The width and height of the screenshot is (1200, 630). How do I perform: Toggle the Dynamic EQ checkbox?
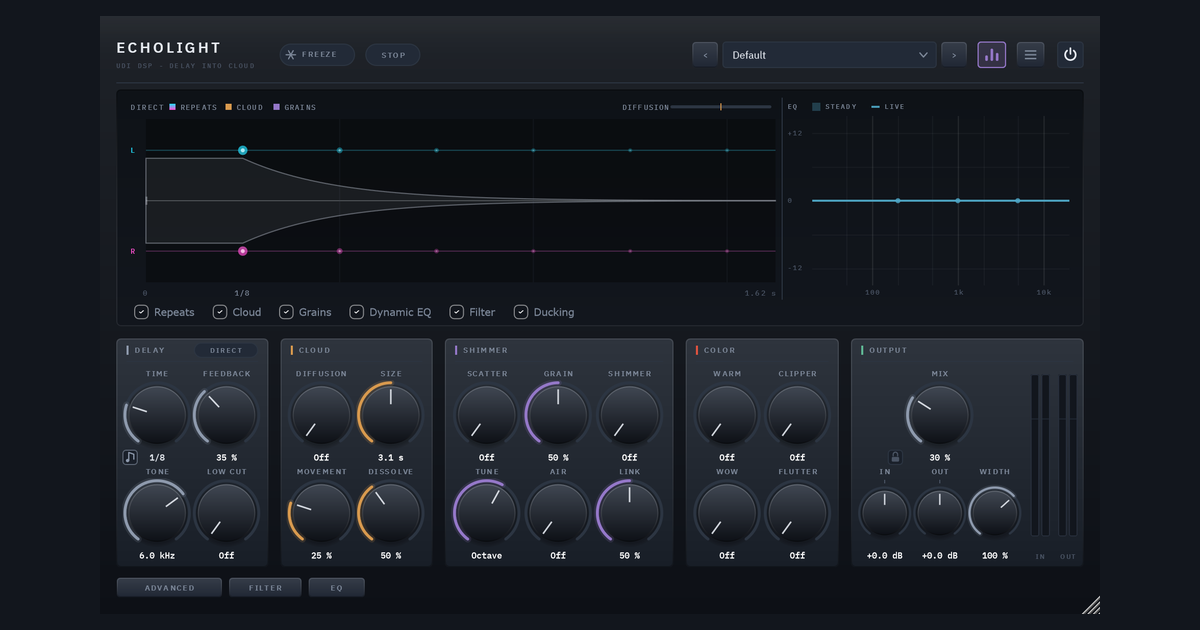click(x=356, y=312)
